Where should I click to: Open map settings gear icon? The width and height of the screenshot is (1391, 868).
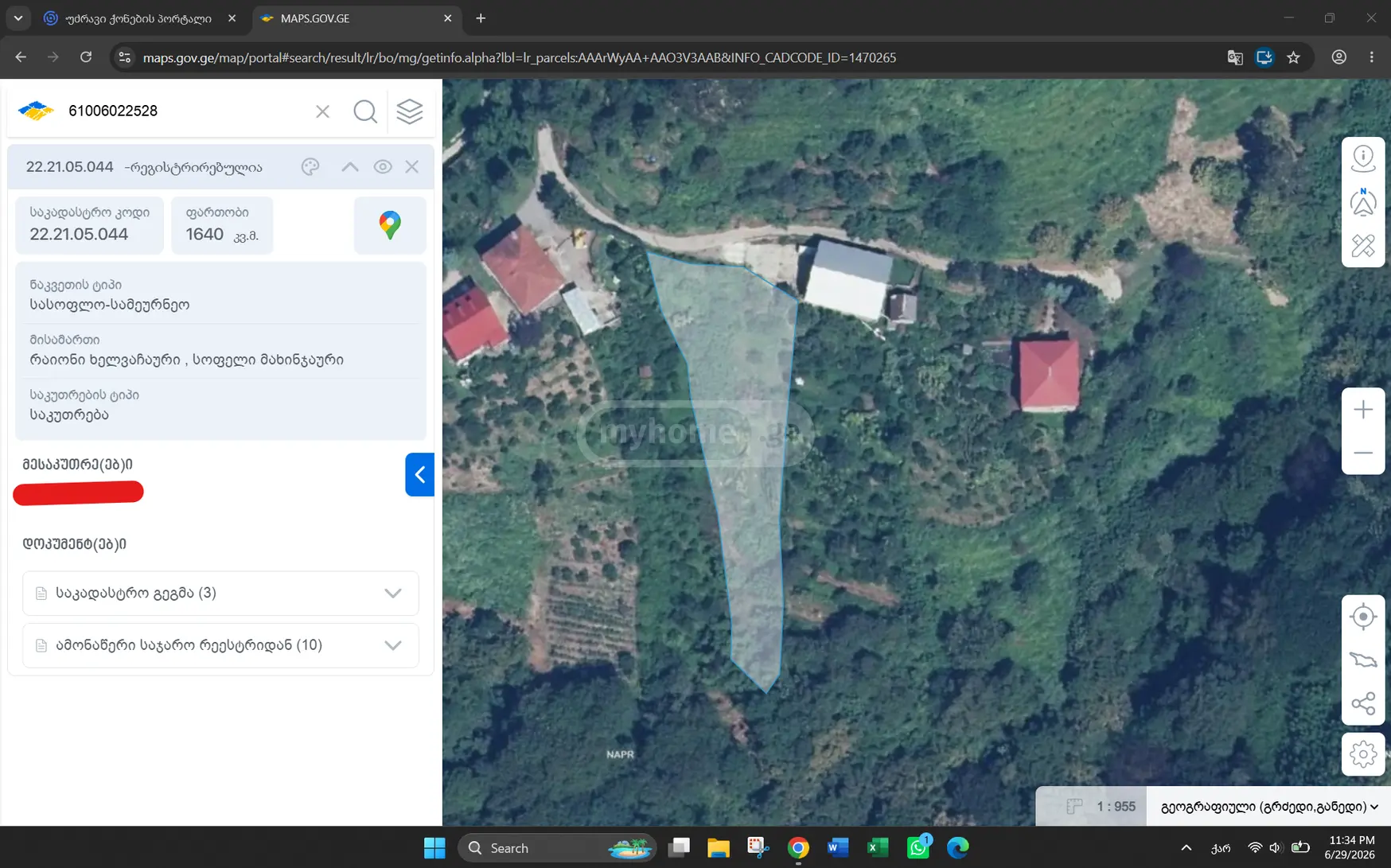coord(1363,754)
